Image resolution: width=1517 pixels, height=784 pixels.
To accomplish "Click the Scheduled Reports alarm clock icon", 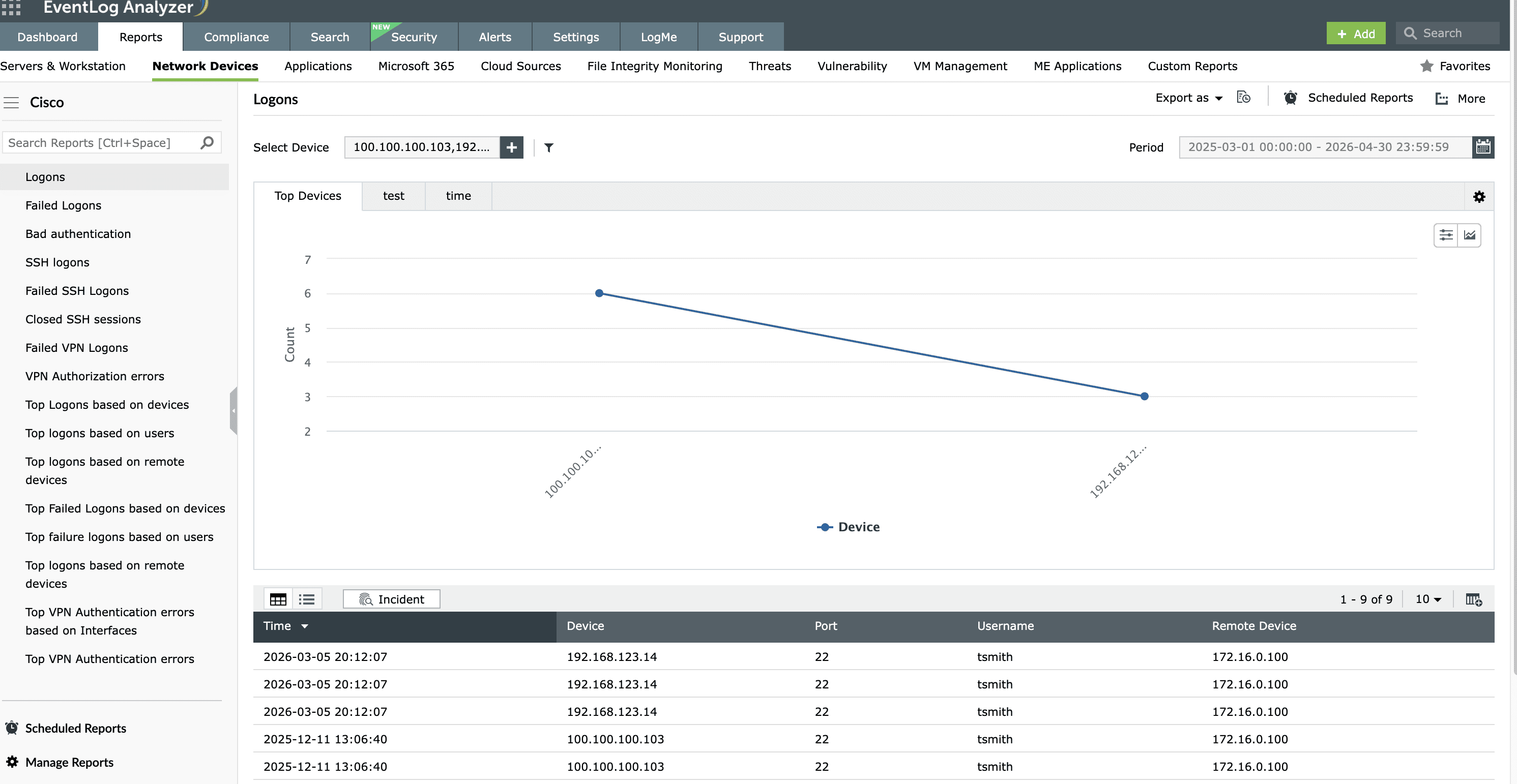I will (1290, 98).
